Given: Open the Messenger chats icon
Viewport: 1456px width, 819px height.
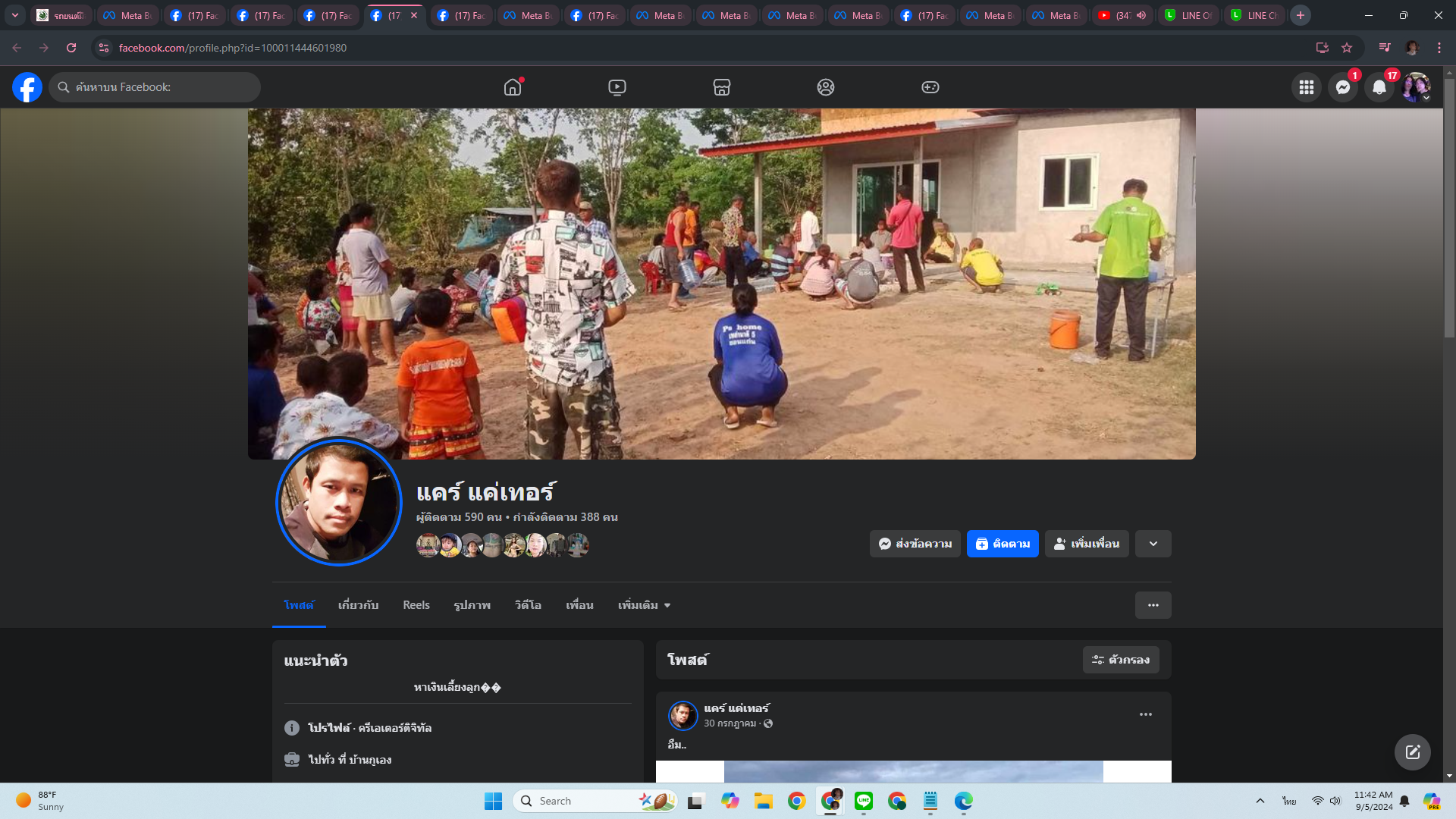Looking at the screenshot, I should (x=1342, y=87).
